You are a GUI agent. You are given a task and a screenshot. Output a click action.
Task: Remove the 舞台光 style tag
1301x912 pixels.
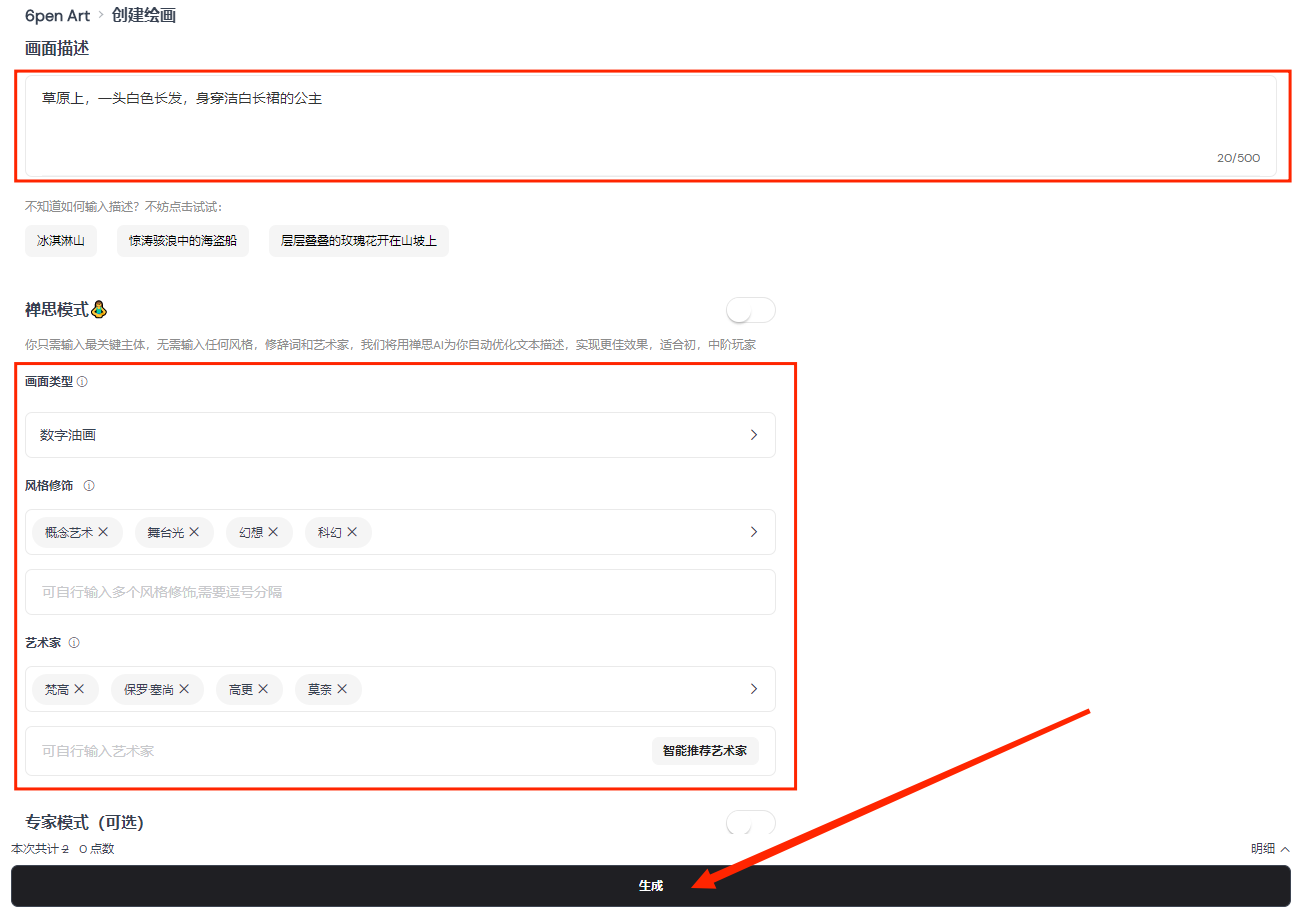click(194, 532)
